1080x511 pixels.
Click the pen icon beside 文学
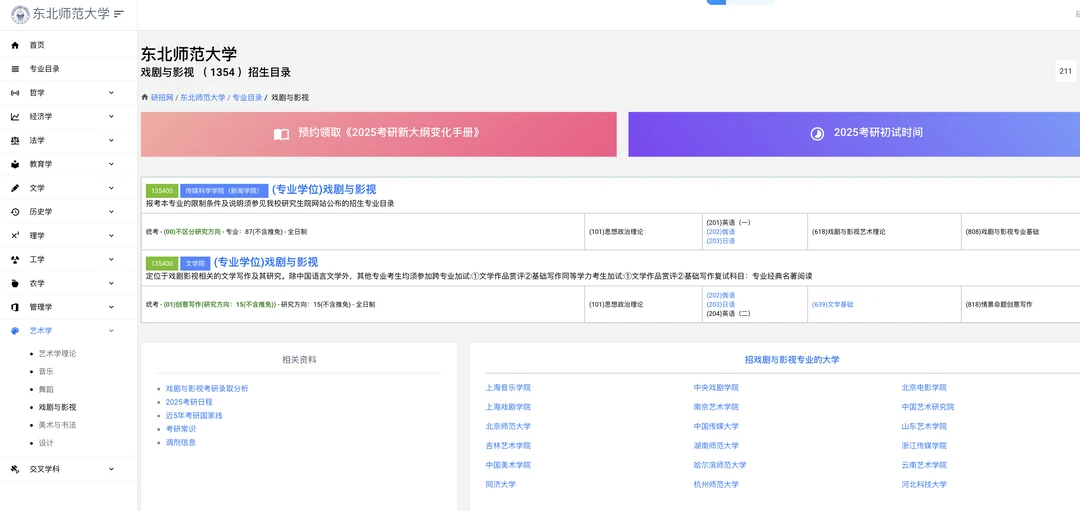click(x=15, y=188)
